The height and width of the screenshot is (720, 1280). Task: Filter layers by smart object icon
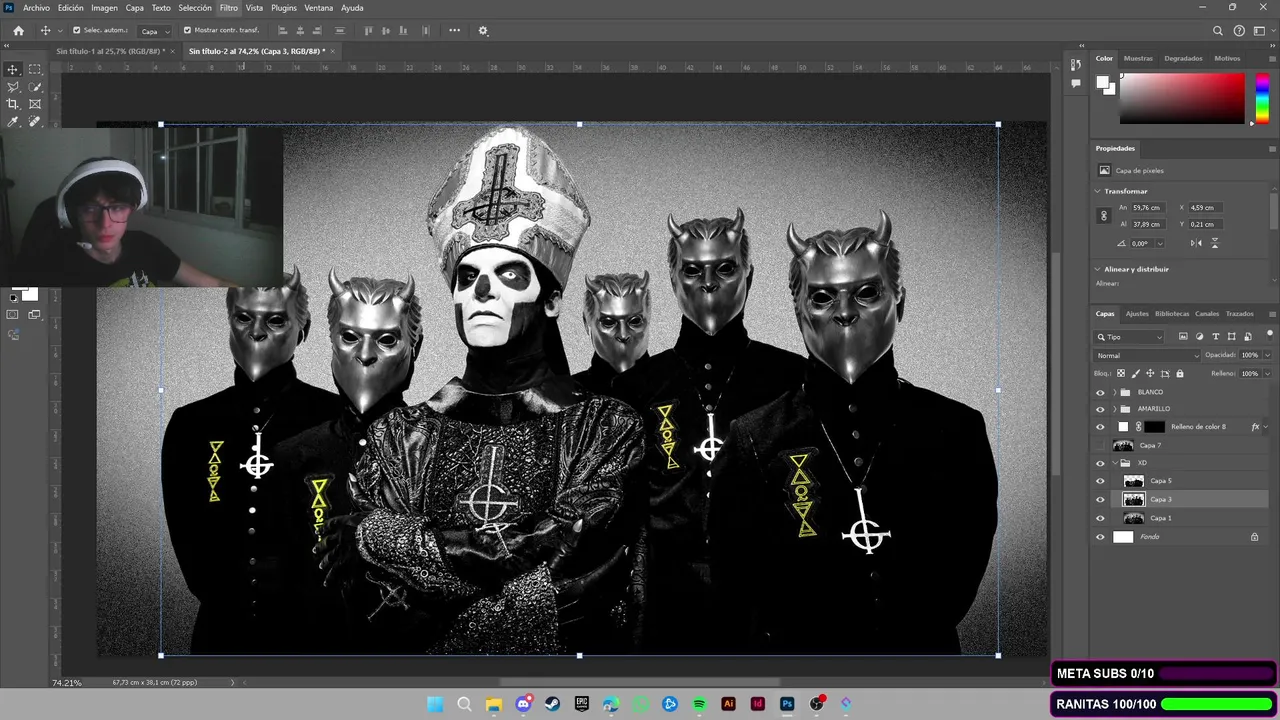tap(1246, 337)
